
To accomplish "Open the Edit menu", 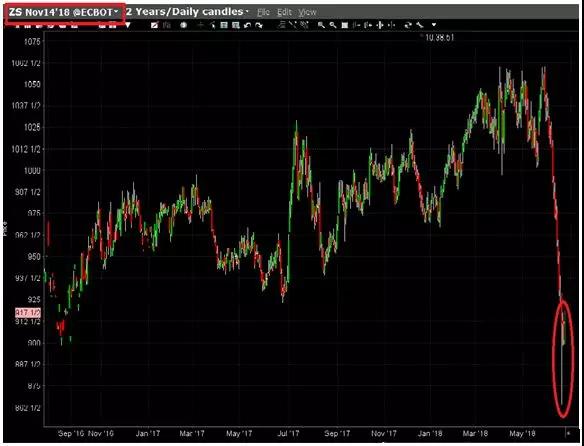I will [x=284, y=12].
